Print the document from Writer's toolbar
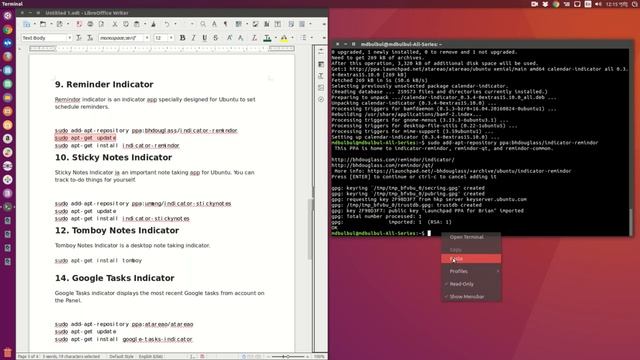This screenshot has width=640, height=360. [90, 24]
